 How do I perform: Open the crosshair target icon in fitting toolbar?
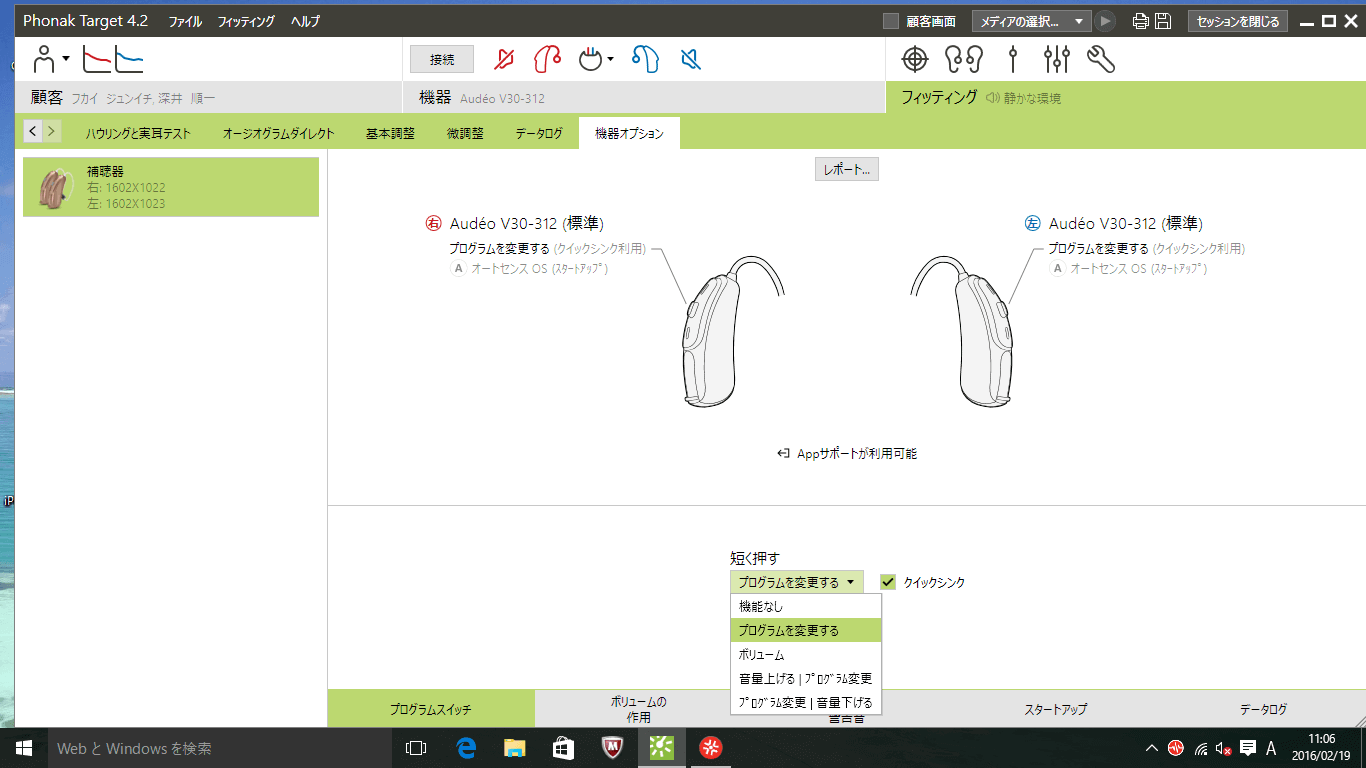coord(915,60)
